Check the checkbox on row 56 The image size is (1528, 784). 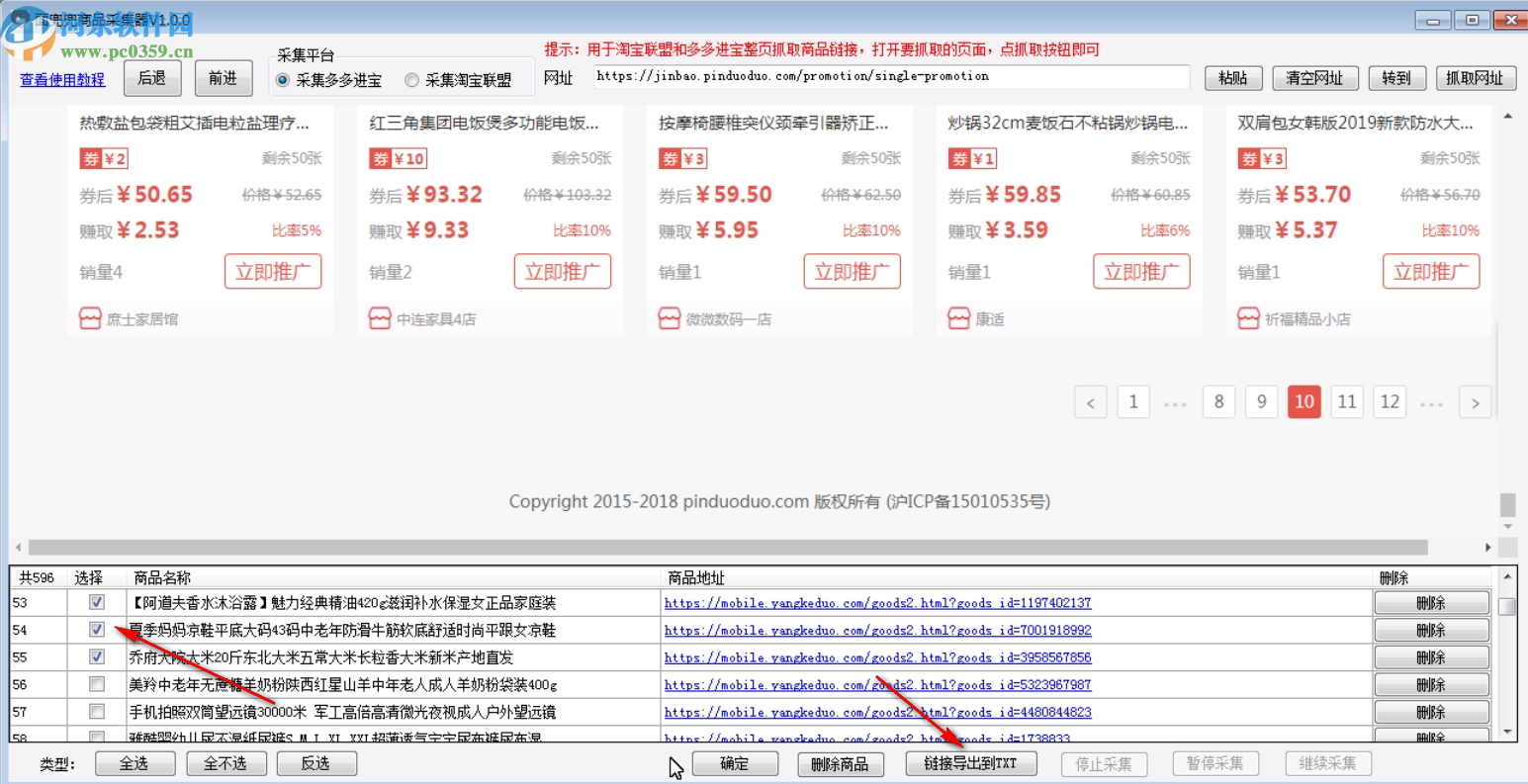coord(96,683)
